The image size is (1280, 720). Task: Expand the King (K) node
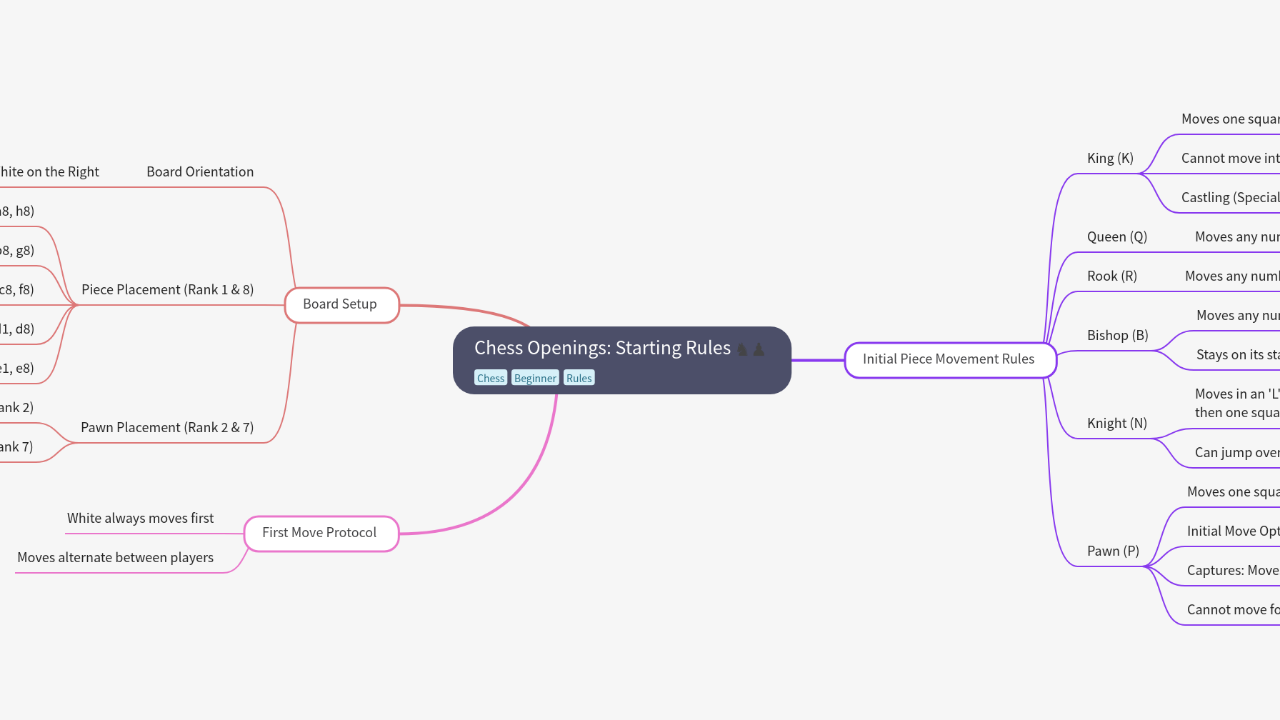point(1110,158)
